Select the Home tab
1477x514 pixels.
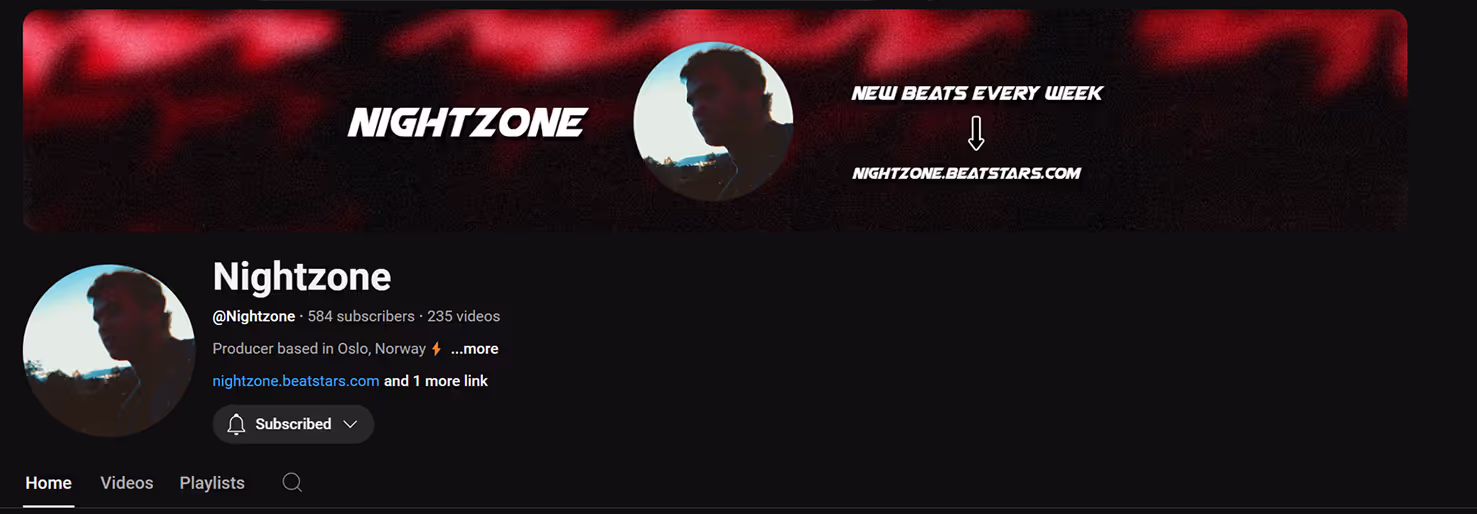48,483
